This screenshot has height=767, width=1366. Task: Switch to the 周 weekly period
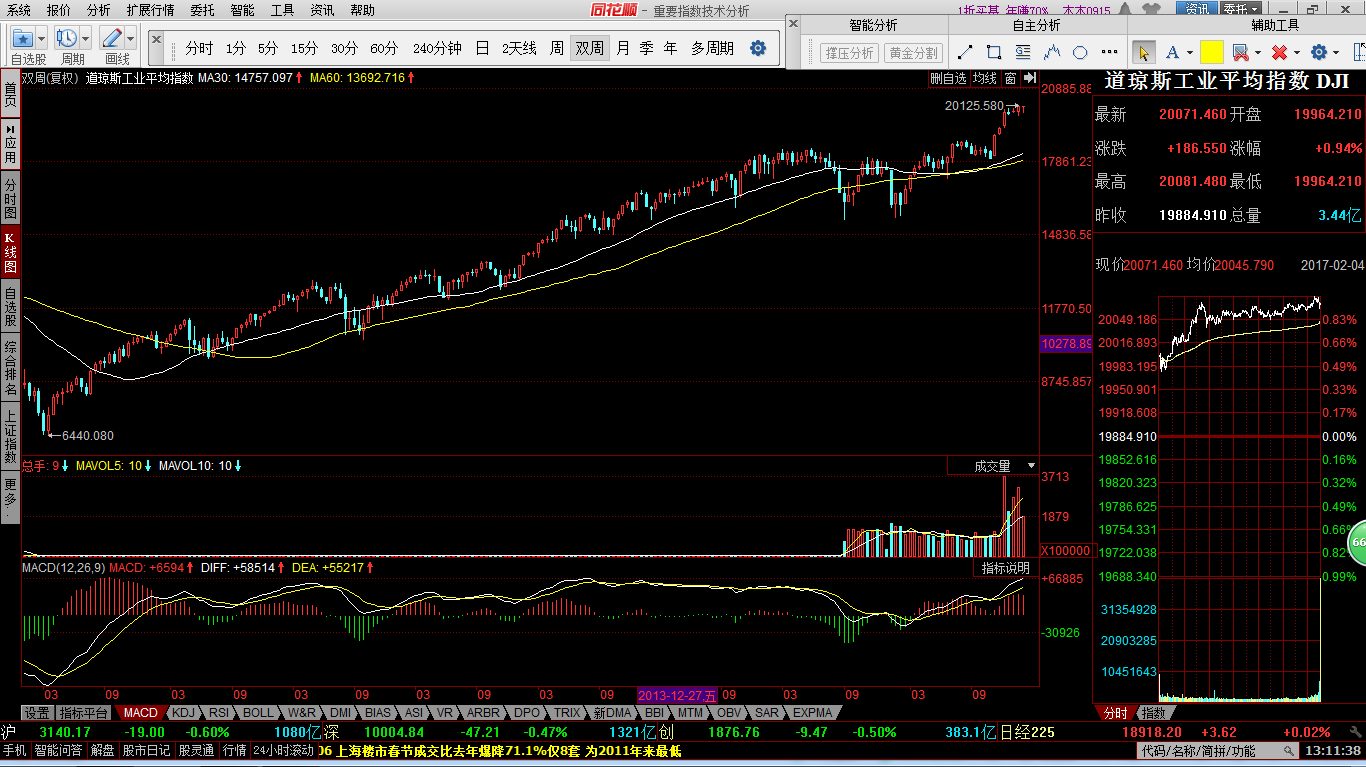point(557,48)
